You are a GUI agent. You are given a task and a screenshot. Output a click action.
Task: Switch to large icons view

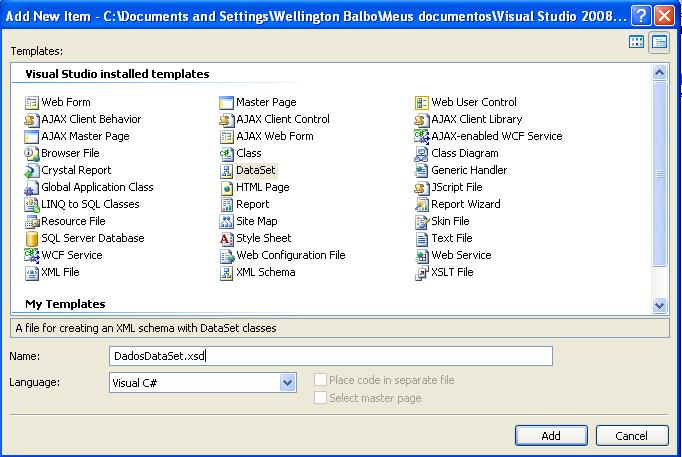pyautogui.click(x=637, y=42)
